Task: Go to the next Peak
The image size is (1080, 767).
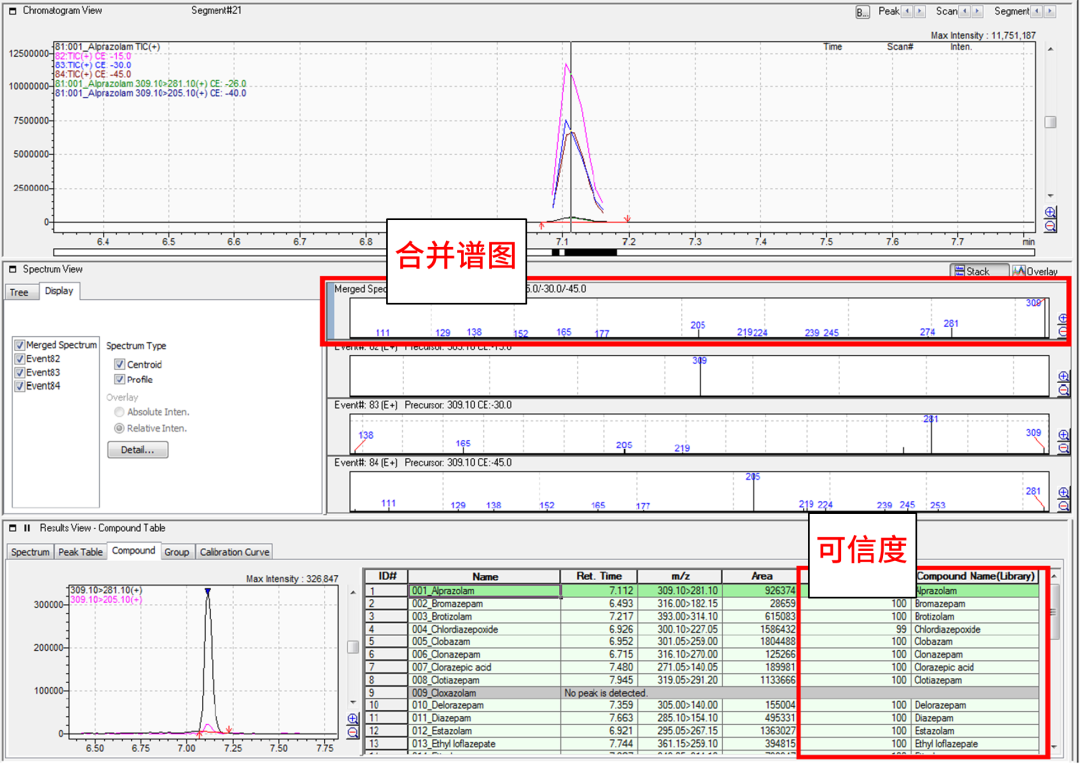Action: point(919,11)
